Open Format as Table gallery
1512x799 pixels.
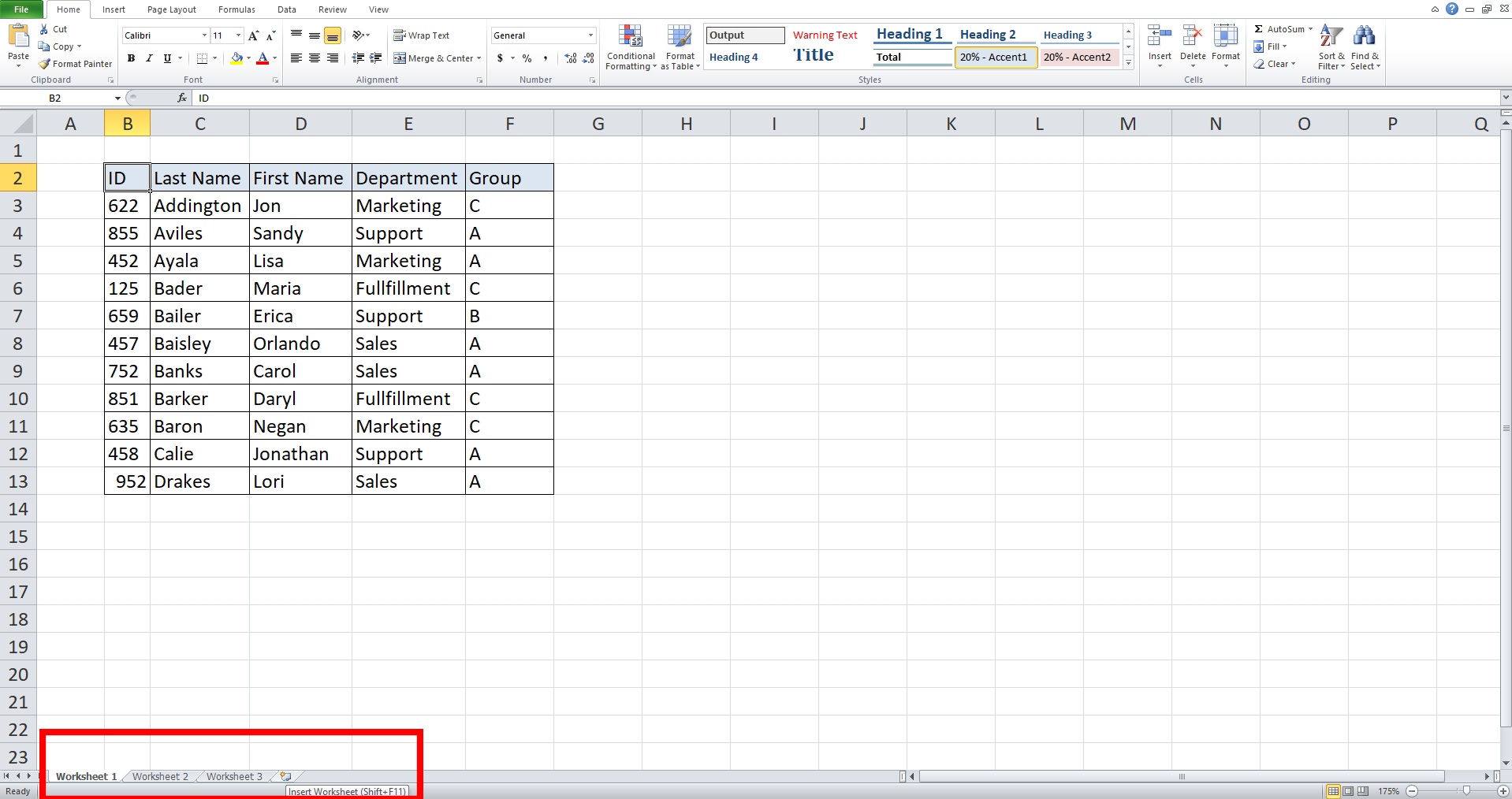tap(680, 47)
